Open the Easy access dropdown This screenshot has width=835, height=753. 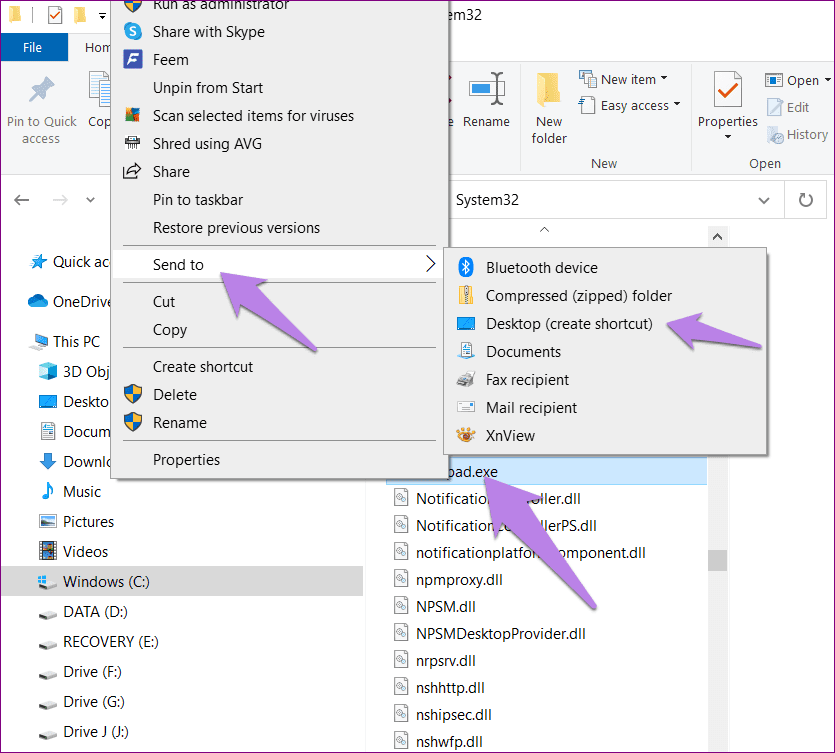point(629,104)
